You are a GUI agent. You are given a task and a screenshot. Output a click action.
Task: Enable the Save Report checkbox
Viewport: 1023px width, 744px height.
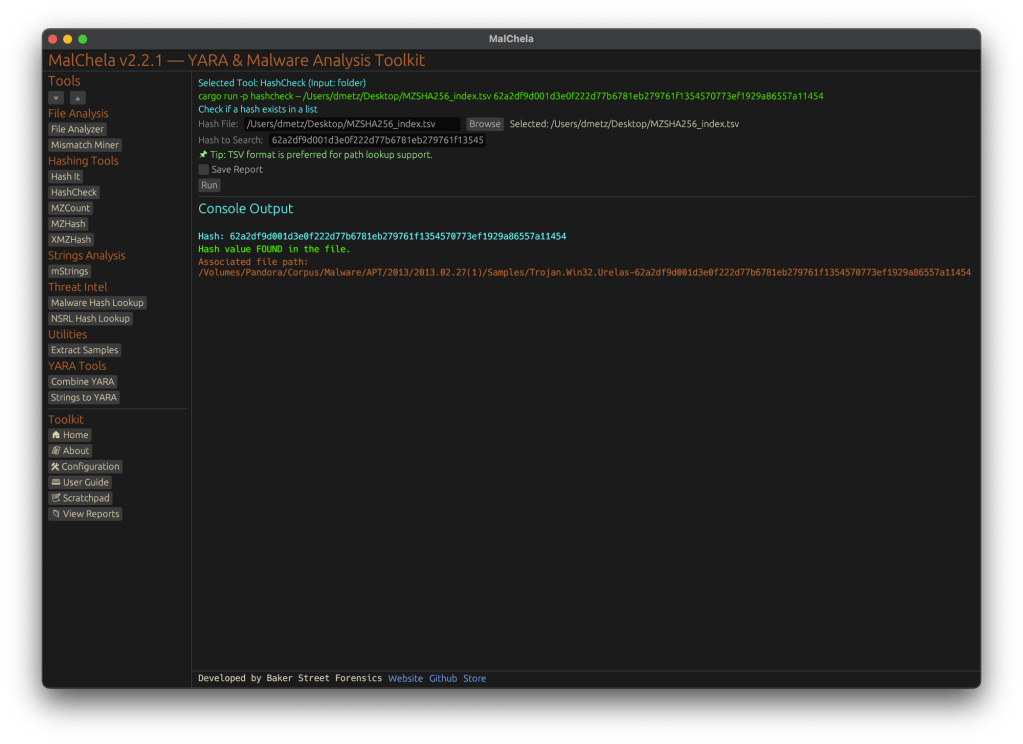[204, 170]
